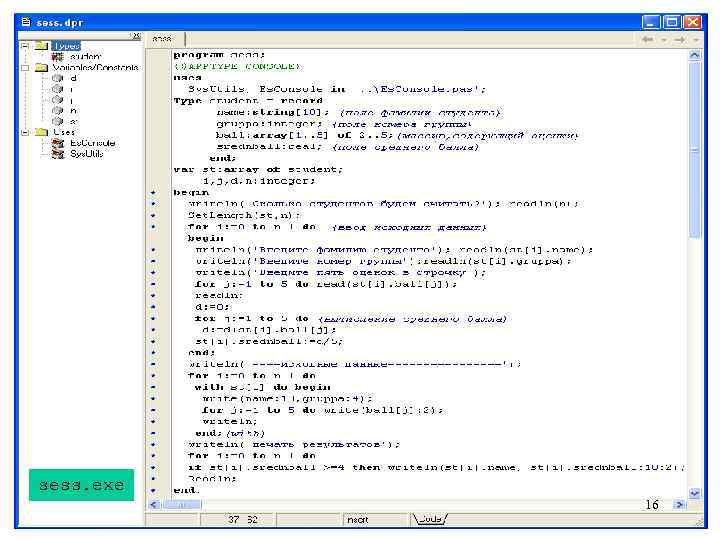Click the ball:array[1..5] of 2..5 line
This screenshot has width=720, height=540.
point(307,135)
